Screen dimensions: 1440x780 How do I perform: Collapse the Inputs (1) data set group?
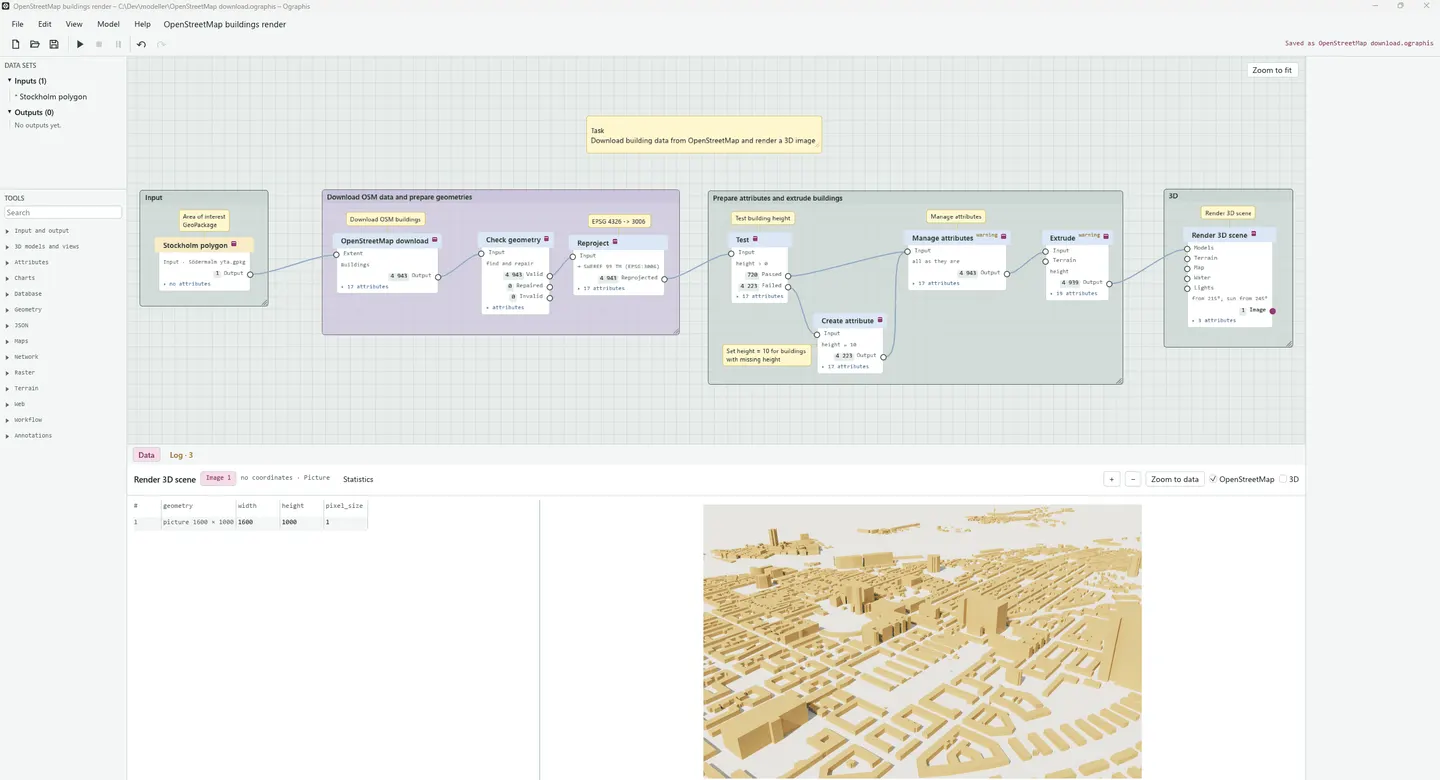tap(10, 81)
